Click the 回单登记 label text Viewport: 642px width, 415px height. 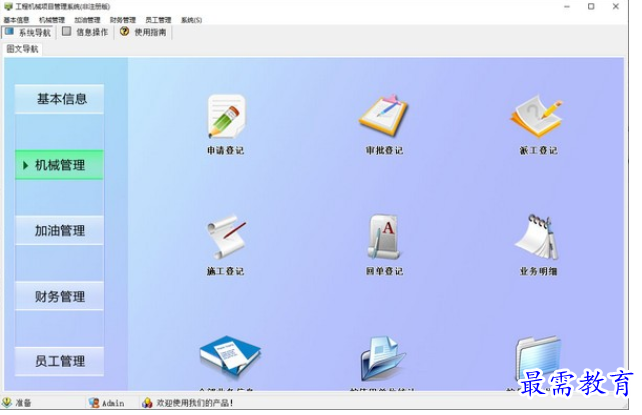(x=384, y=271)
